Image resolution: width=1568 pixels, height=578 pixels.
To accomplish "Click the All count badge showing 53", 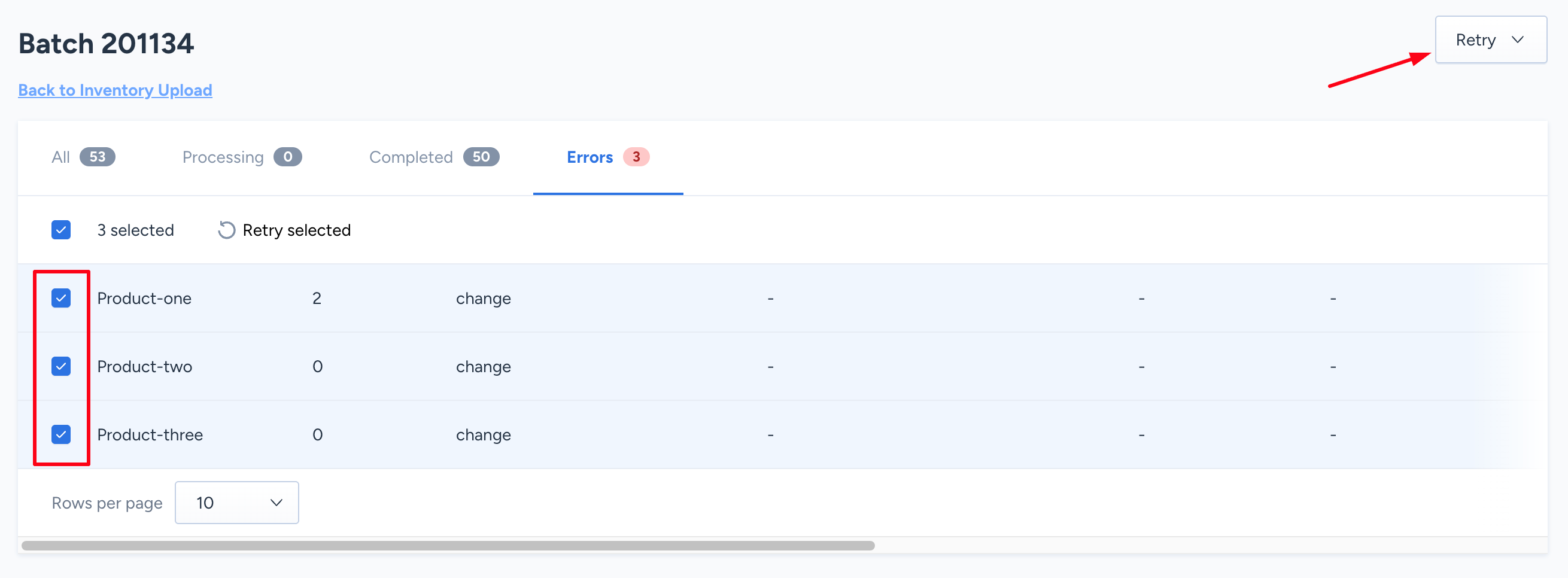I will click(x=98, y=157).
